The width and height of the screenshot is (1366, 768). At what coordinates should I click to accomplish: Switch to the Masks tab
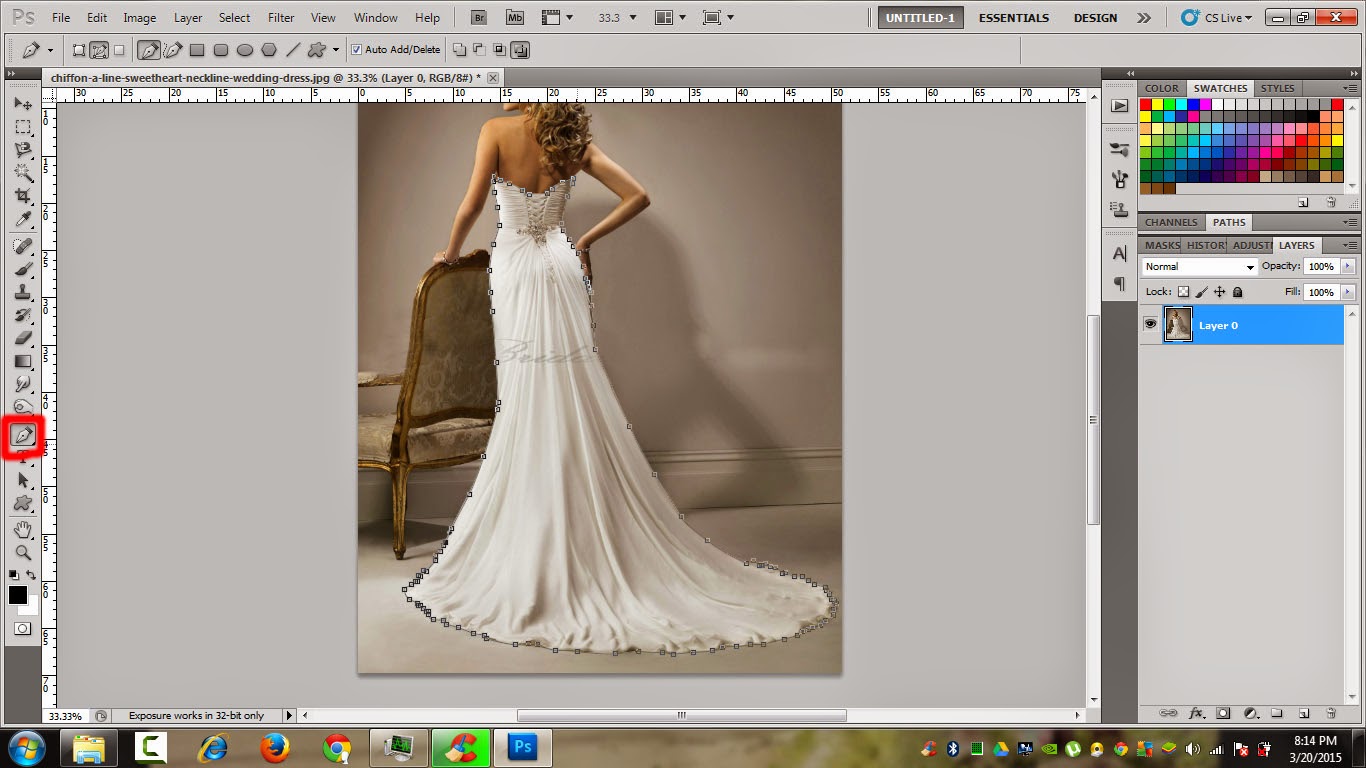[1162, 245]
